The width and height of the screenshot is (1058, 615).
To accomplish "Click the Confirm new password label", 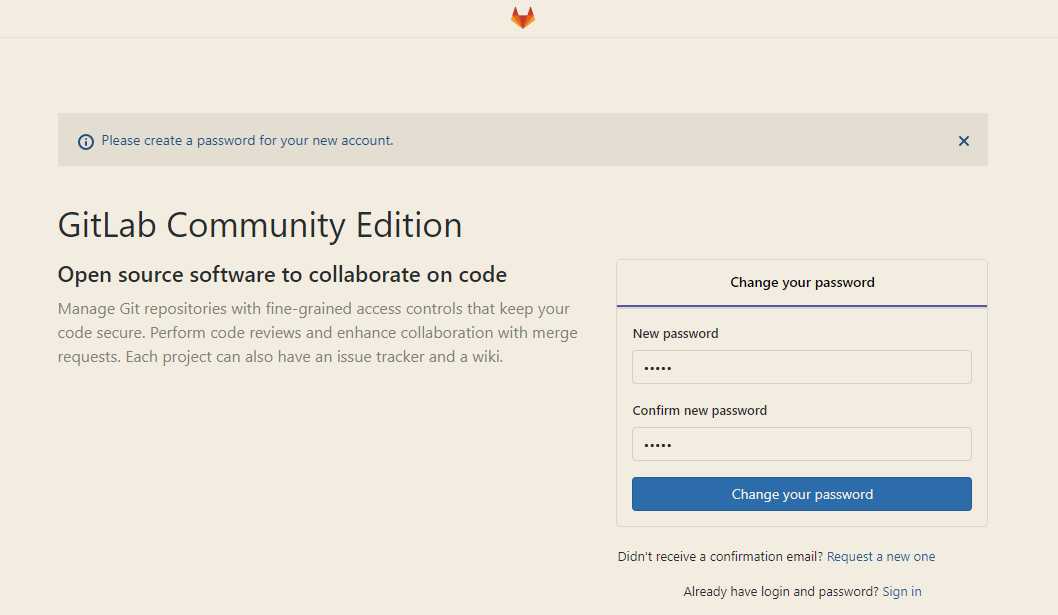I will click(700, 410).
